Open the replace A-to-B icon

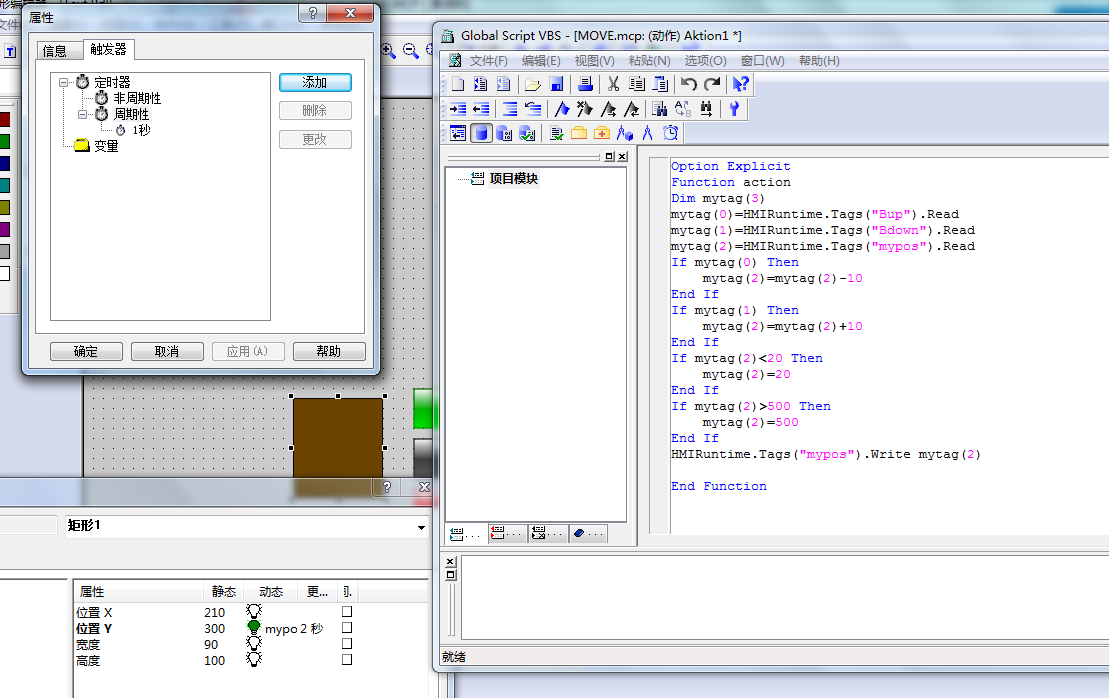point(683,109)
